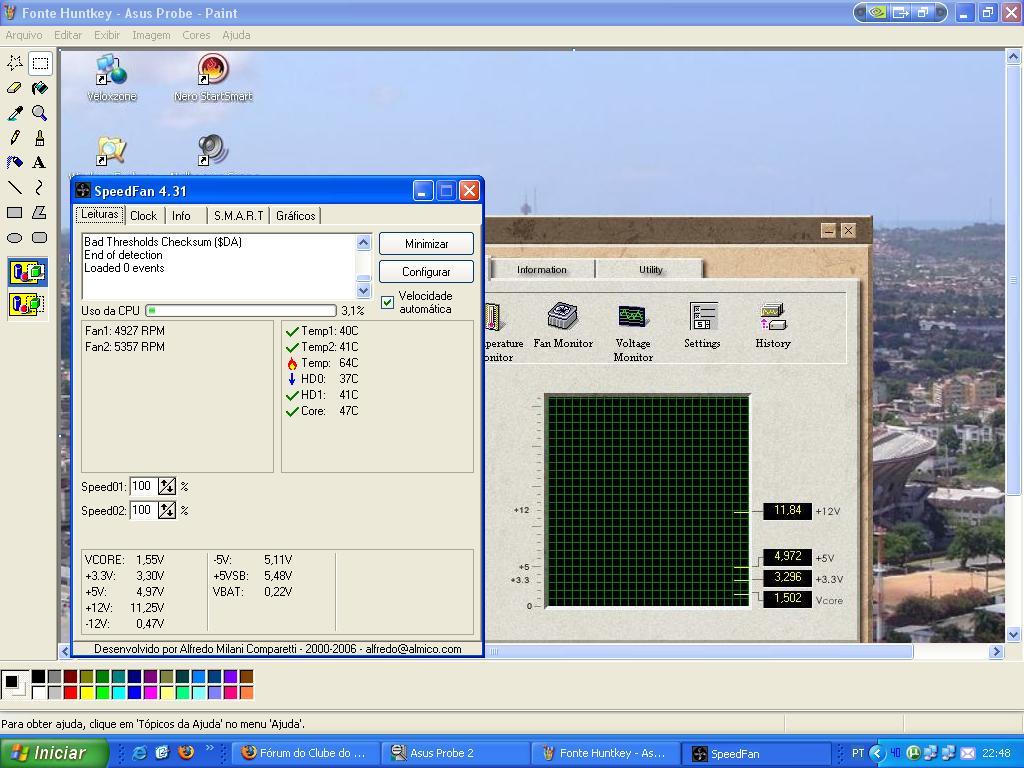Pick the black color swatch
The width and height of the screenshot is (1024, 768).
pyautogui.click(x=39, y=676)
